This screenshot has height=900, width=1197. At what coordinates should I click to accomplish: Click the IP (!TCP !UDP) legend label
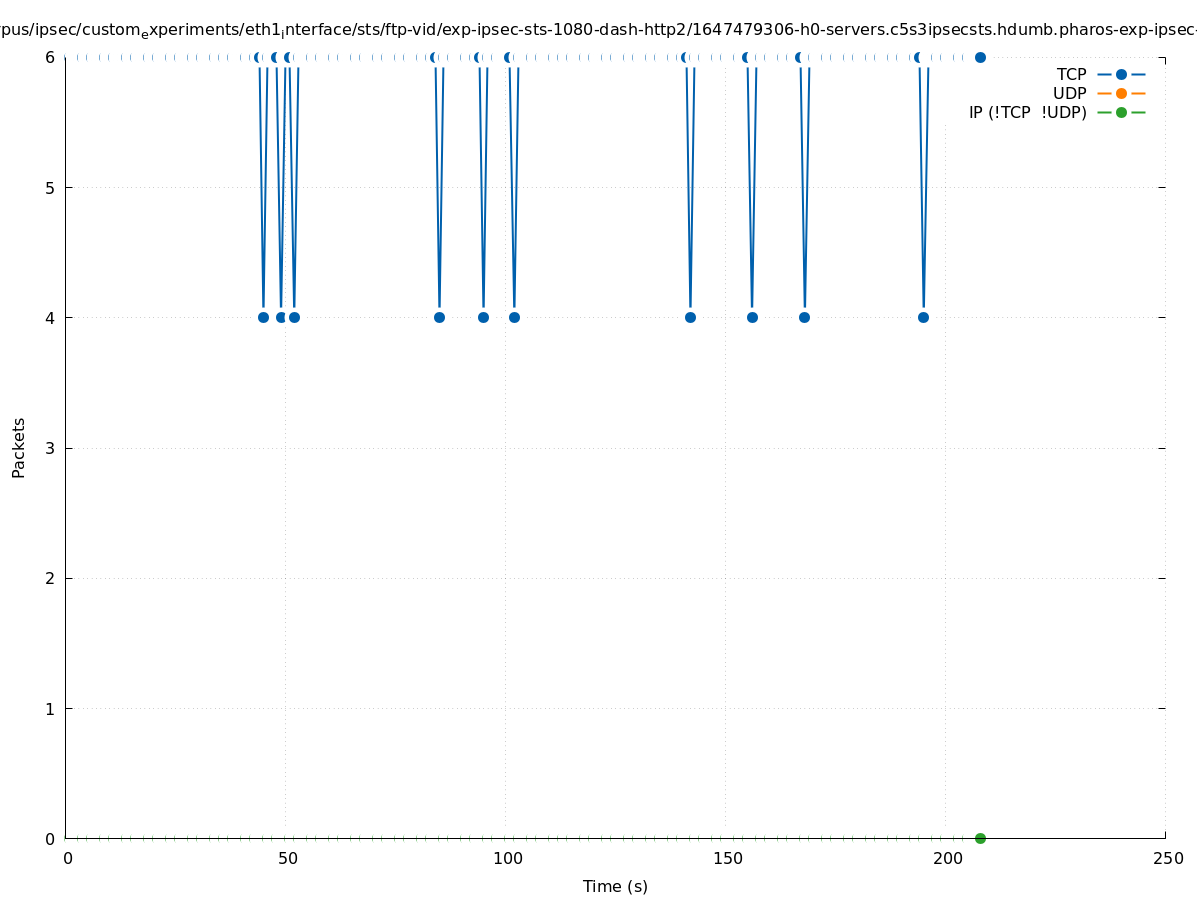pos(1027,113)
